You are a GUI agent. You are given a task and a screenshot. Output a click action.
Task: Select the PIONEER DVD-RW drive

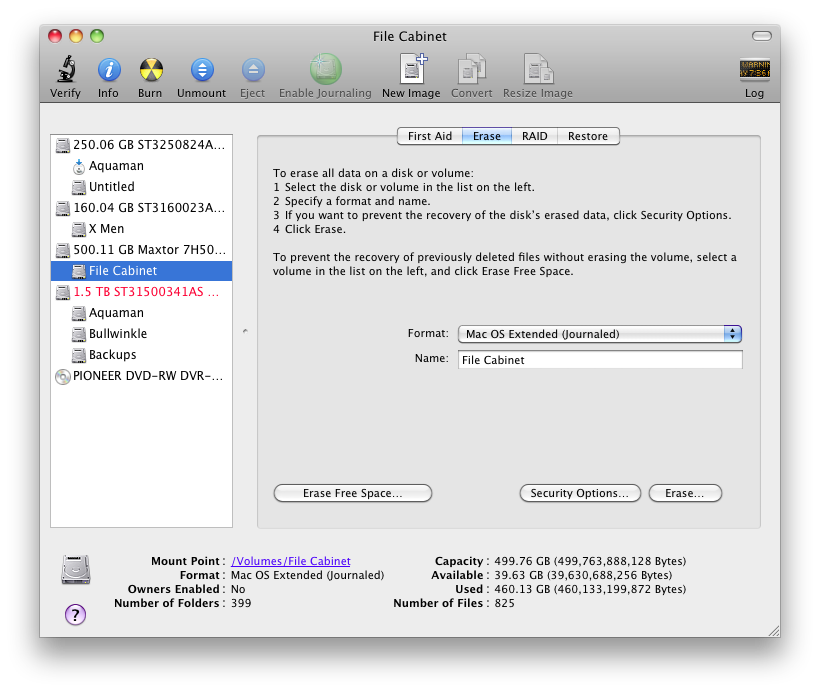pyautogui.click(x=141, y=376)
